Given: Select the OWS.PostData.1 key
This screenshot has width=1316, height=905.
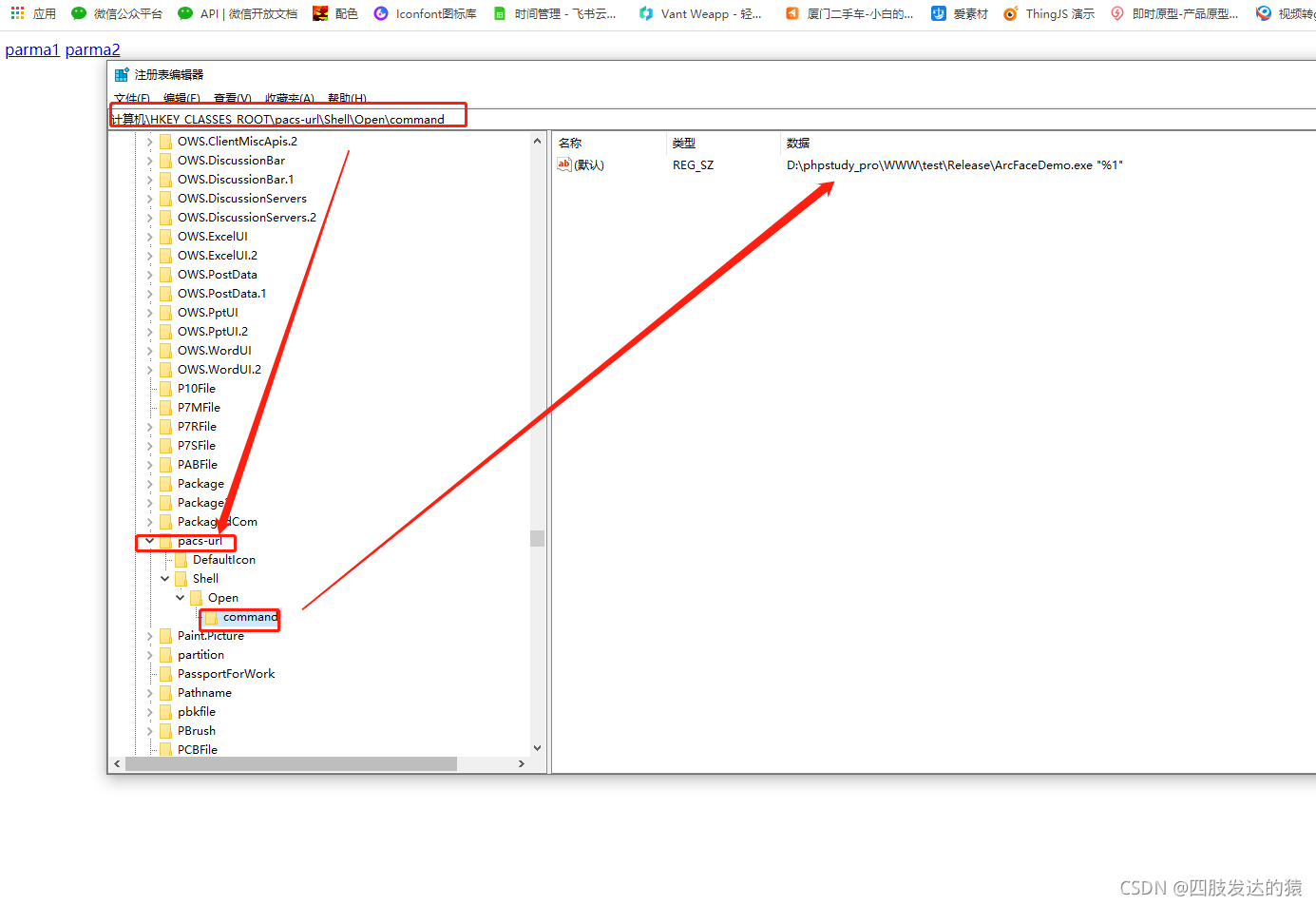Looking at the screenshot, I should [x=222, y=294].
